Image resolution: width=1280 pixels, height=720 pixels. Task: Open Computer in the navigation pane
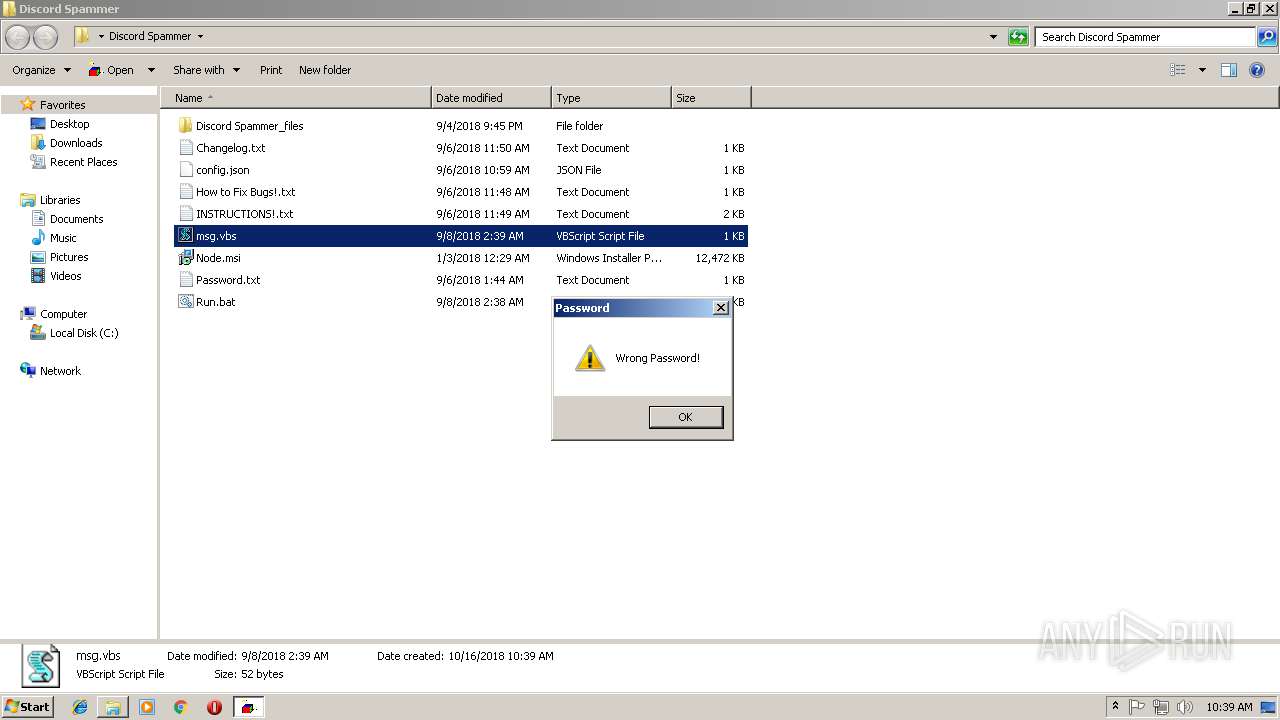[x=63, y=314]
